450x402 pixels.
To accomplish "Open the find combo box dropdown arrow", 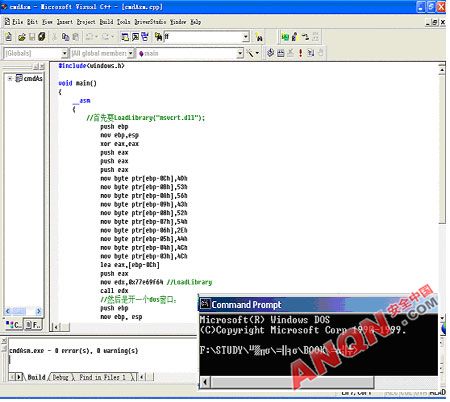I will pos(246,37).
